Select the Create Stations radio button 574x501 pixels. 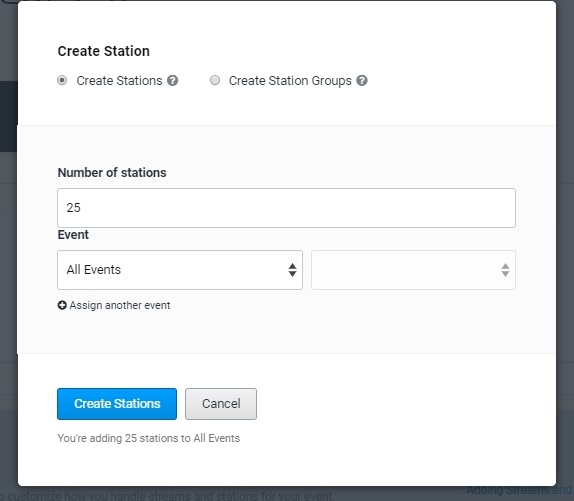[62, 80]
